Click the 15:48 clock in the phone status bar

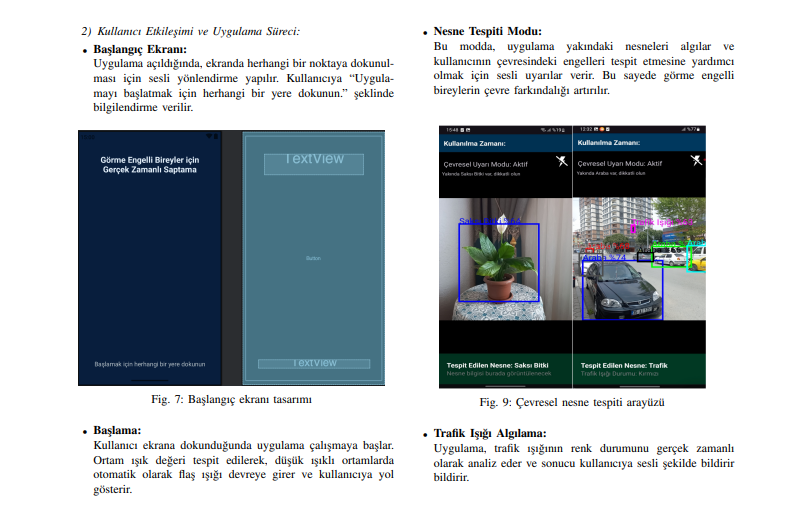pos(452,130)
